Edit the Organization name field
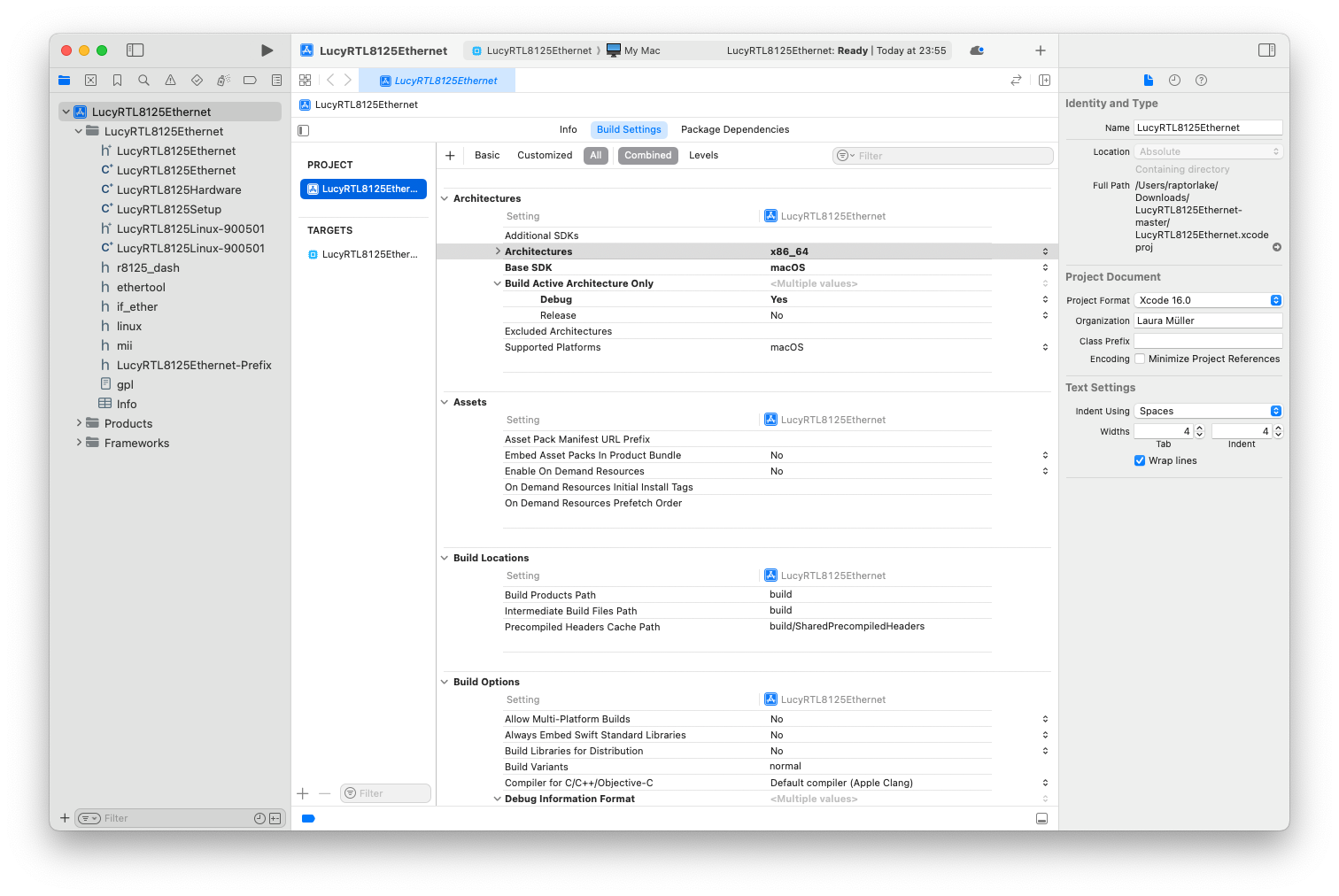This screenshot has height=896, width=1339. coord(1209,321)
